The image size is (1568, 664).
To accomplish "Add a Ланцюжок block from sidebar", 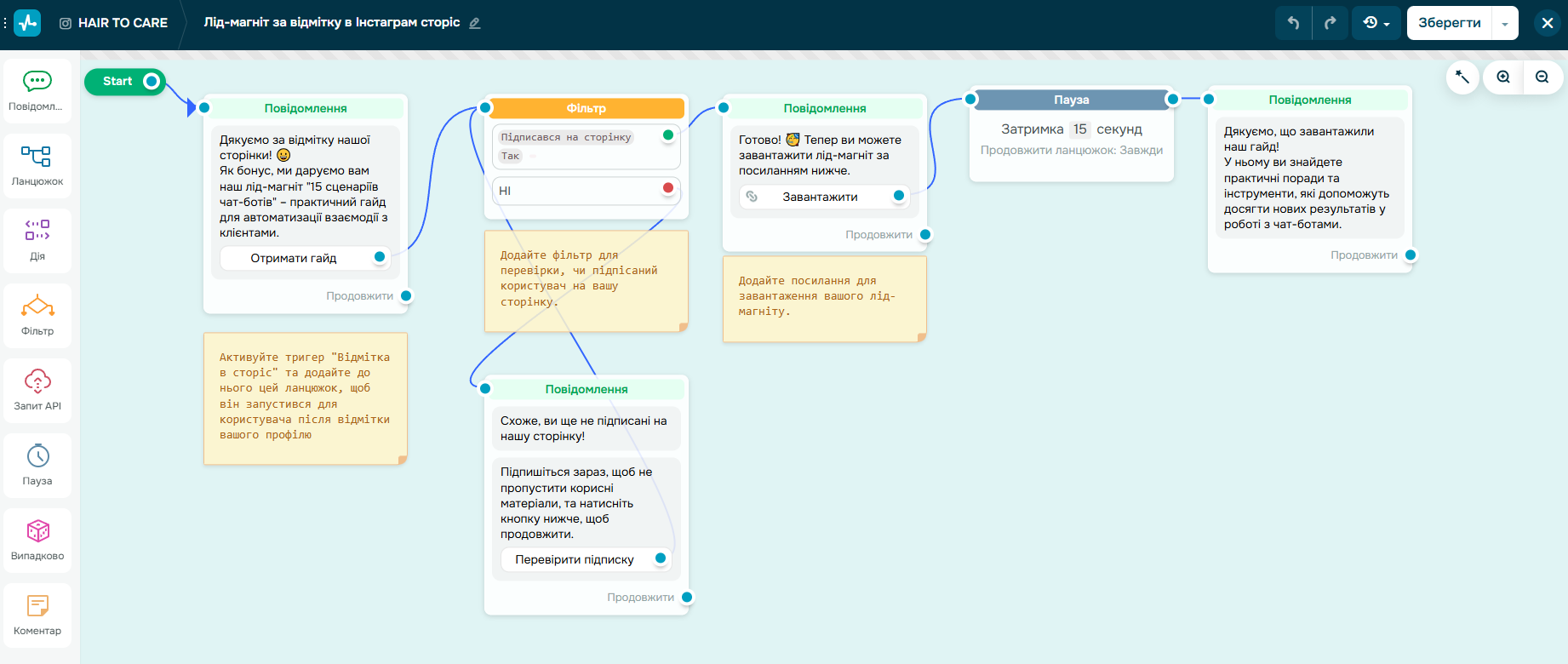I will tap(37, 167).
